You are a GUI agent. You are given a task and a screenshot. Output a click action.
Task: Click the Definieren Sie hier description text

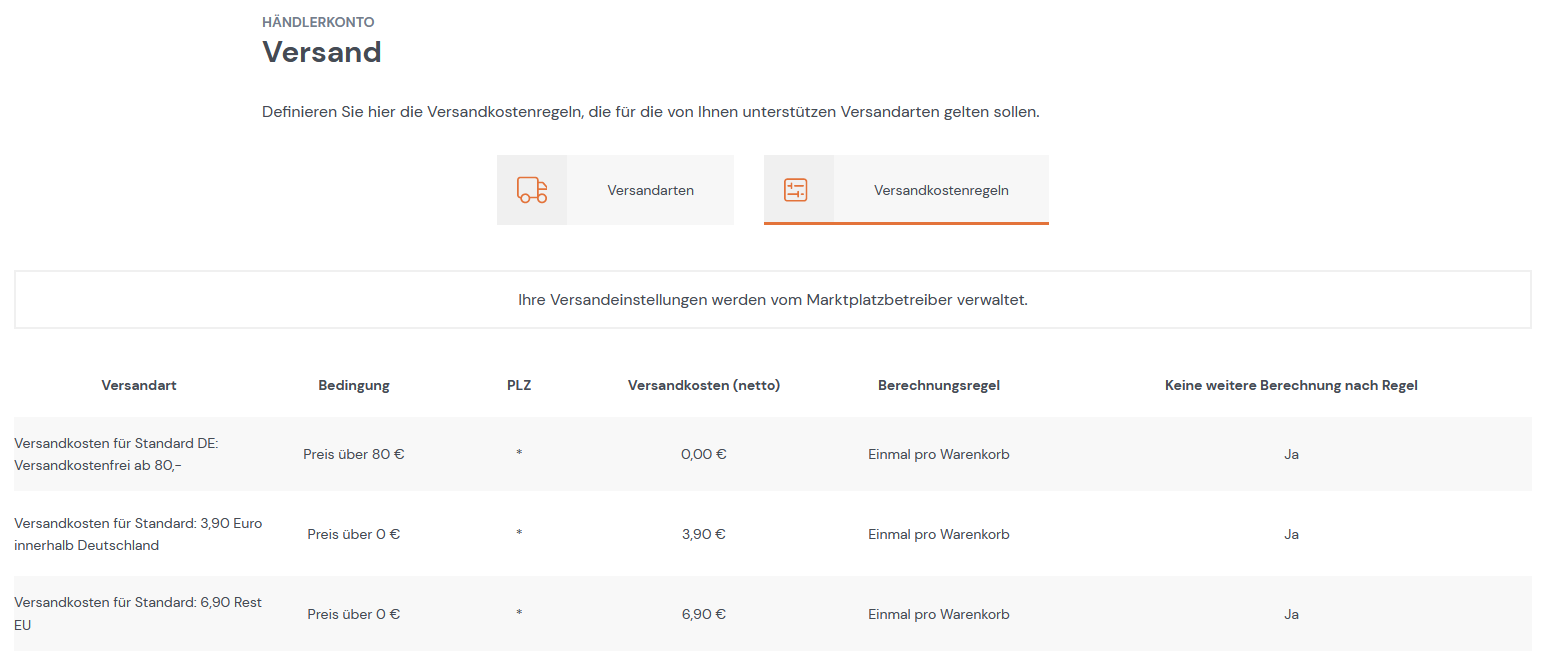pos(651,112)
